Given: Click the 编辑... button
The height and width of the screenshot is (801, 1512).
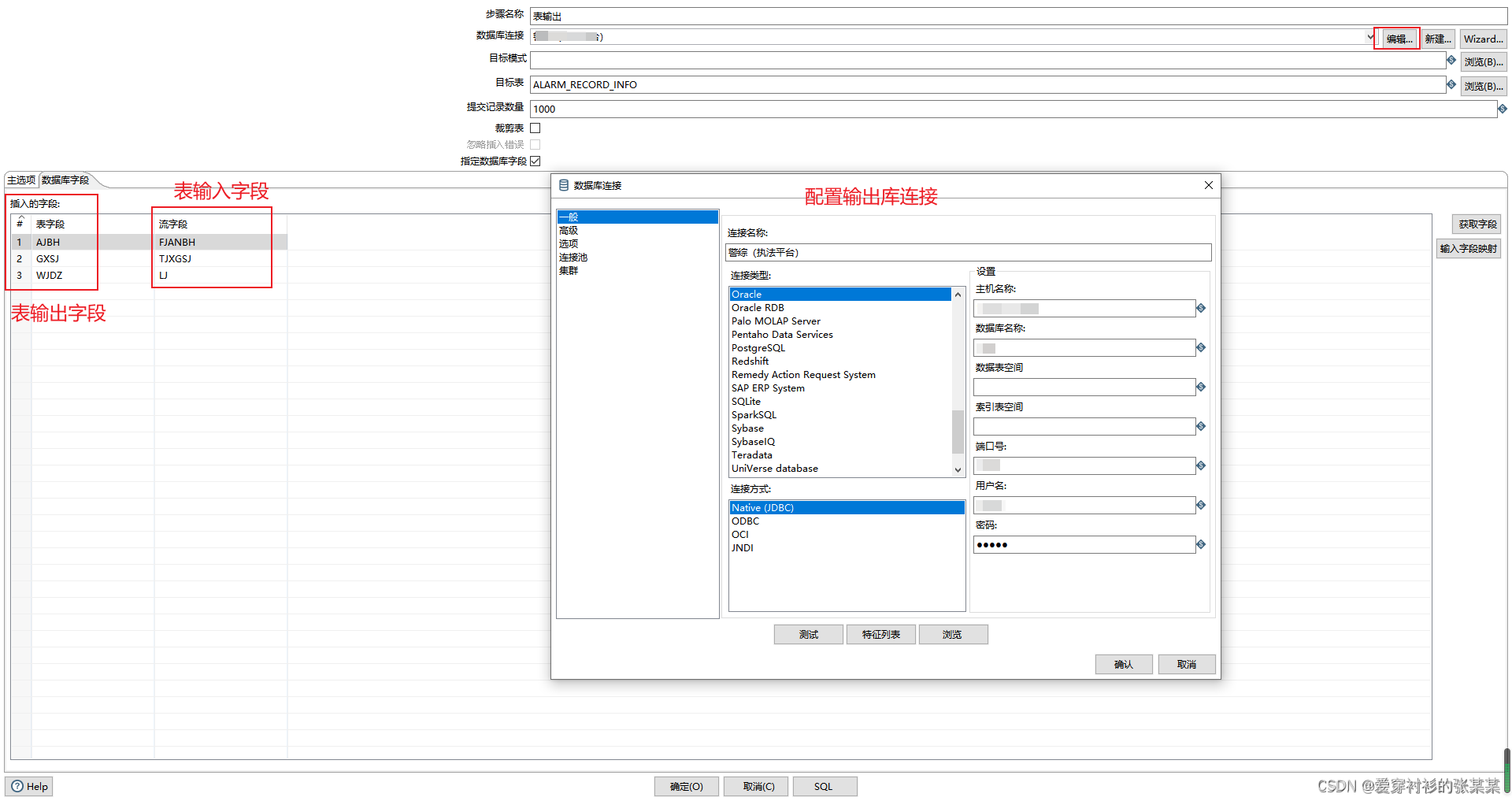Looking at the screenshot, I should point(1399,39).
